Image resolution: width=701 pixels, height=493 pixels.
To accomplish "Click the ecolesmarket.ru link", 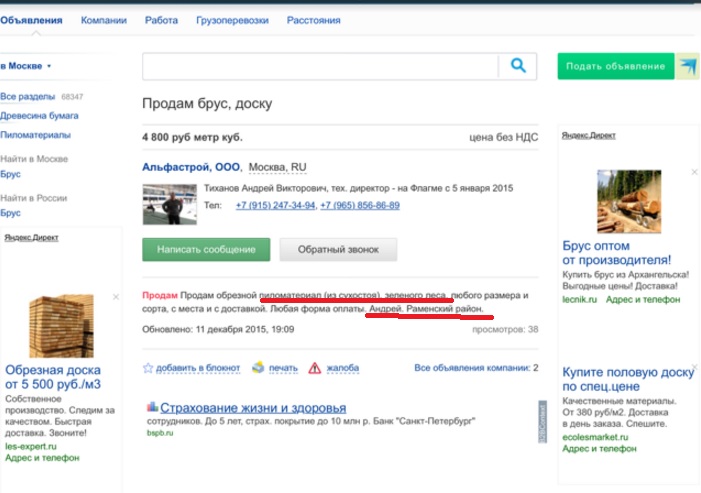I will [595, 437].
